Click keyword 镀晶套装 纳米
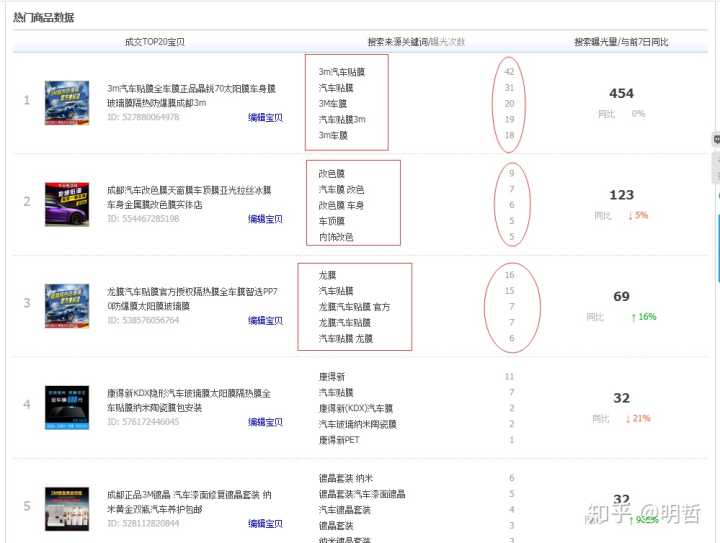The height and width of the screenshot is (543, 720). pos(346,478)
